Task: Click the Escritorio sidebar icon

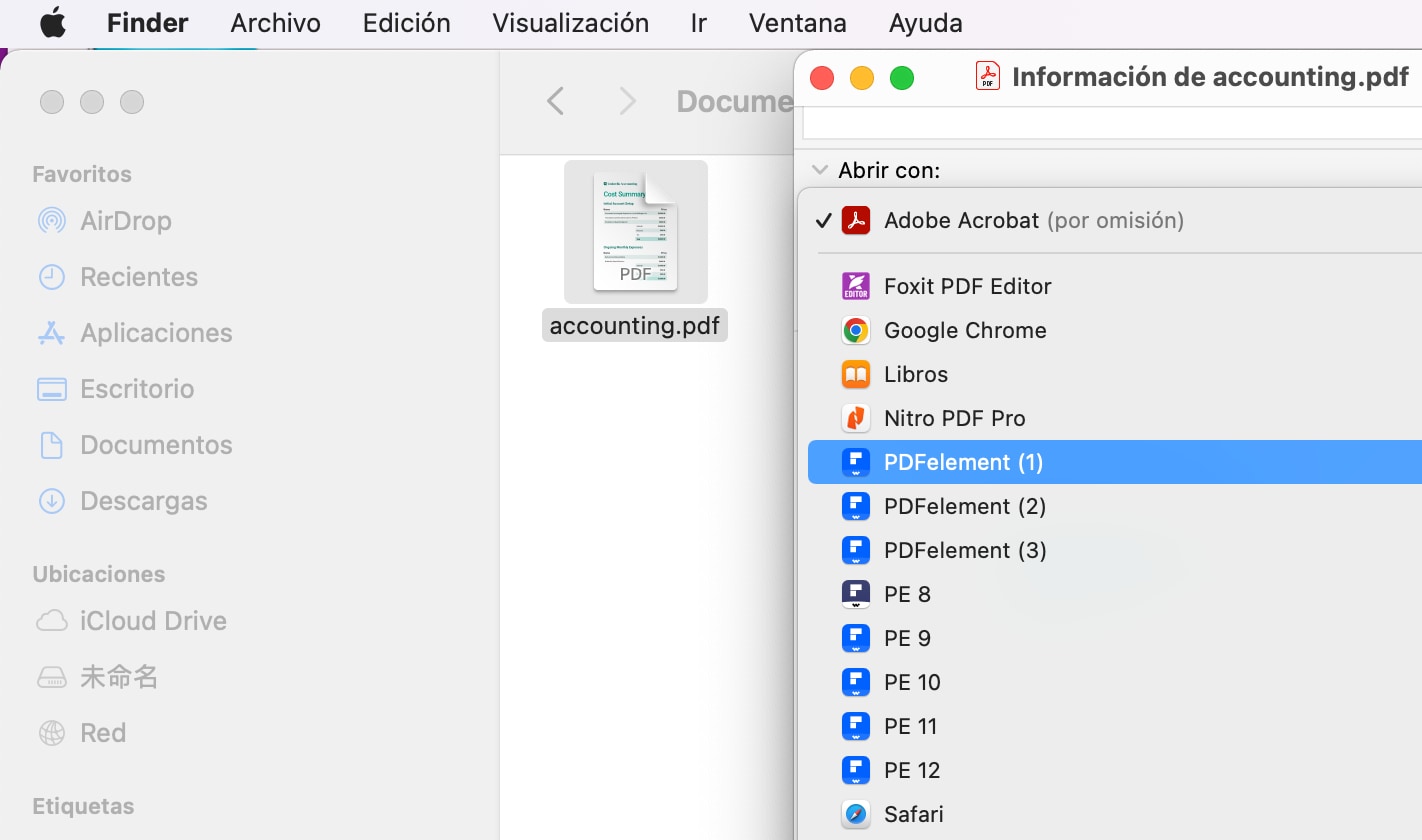Action: pyautogui.click(x=51, y=389)
